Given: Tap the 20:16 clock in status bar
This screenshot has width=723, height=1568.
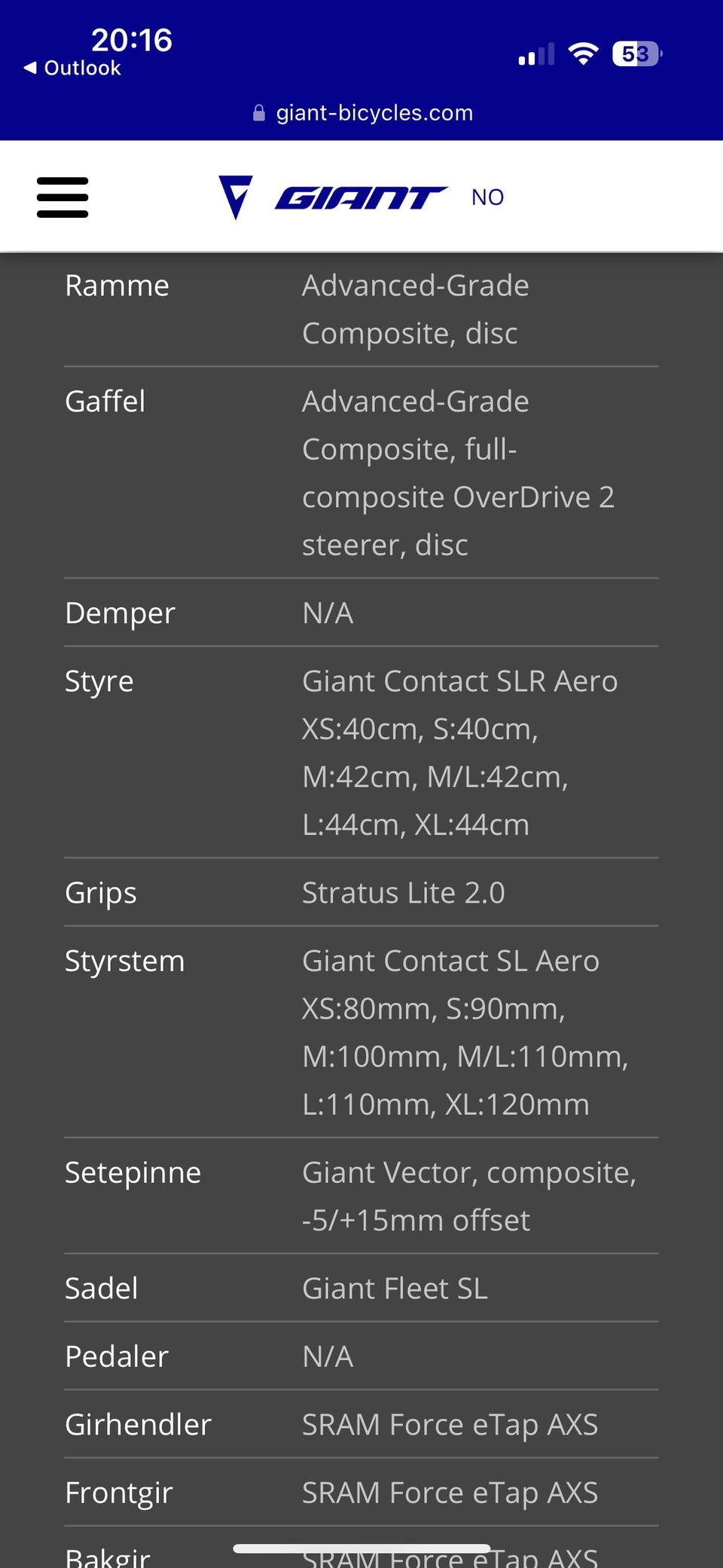Looking at the screenshot, I should coord(132,40).
